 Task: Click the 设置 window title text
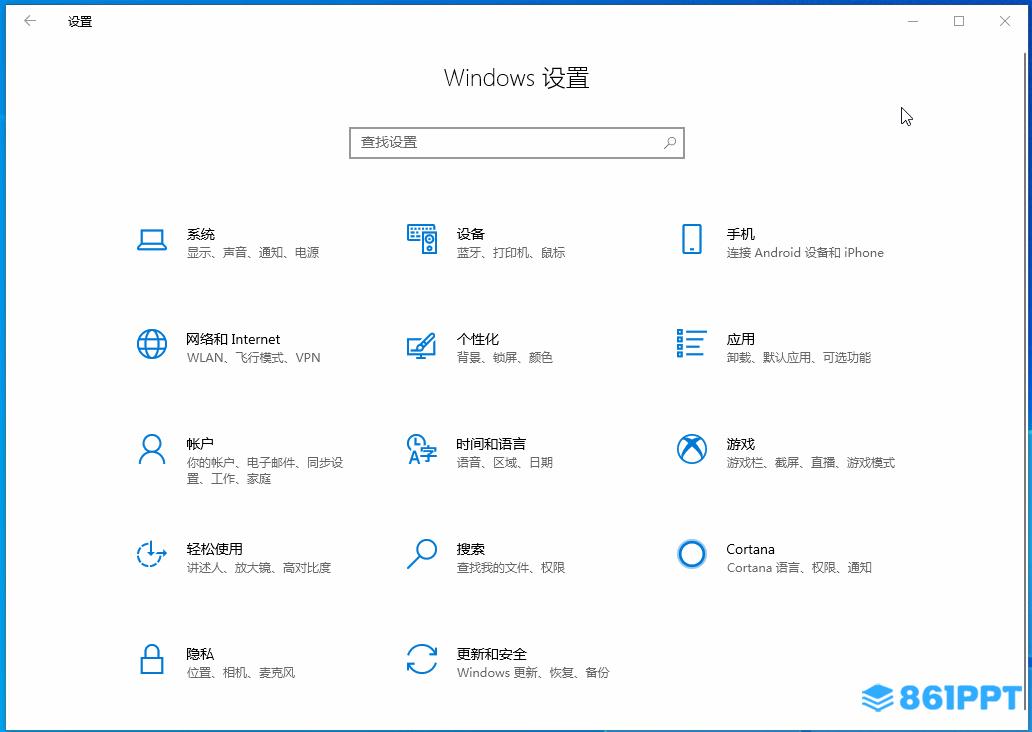pyautogui.click(x=80, y=22)
